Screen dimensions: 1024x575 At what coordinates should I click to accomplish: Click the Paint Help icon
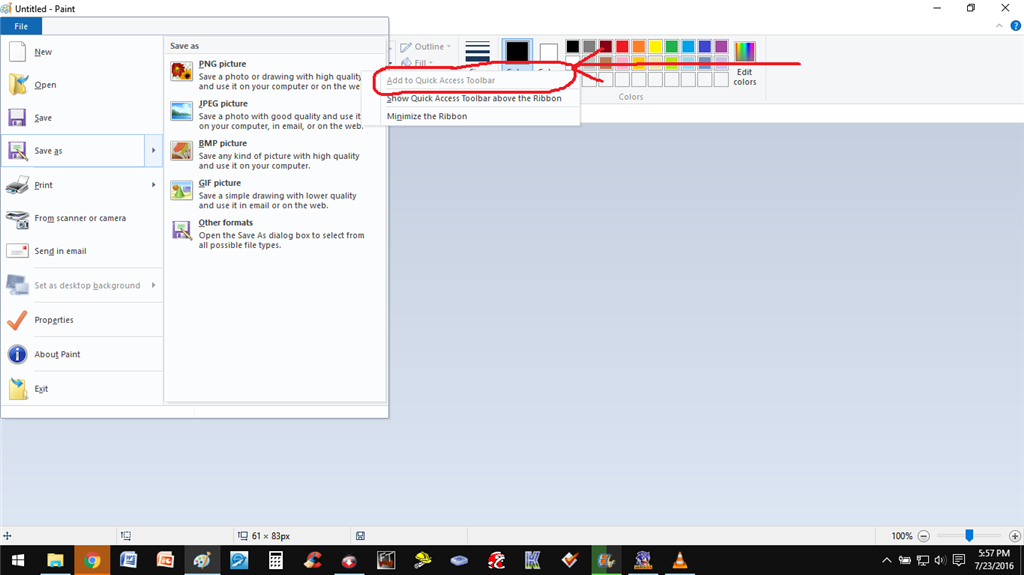pyautogui.click(x=1016, y=26)
